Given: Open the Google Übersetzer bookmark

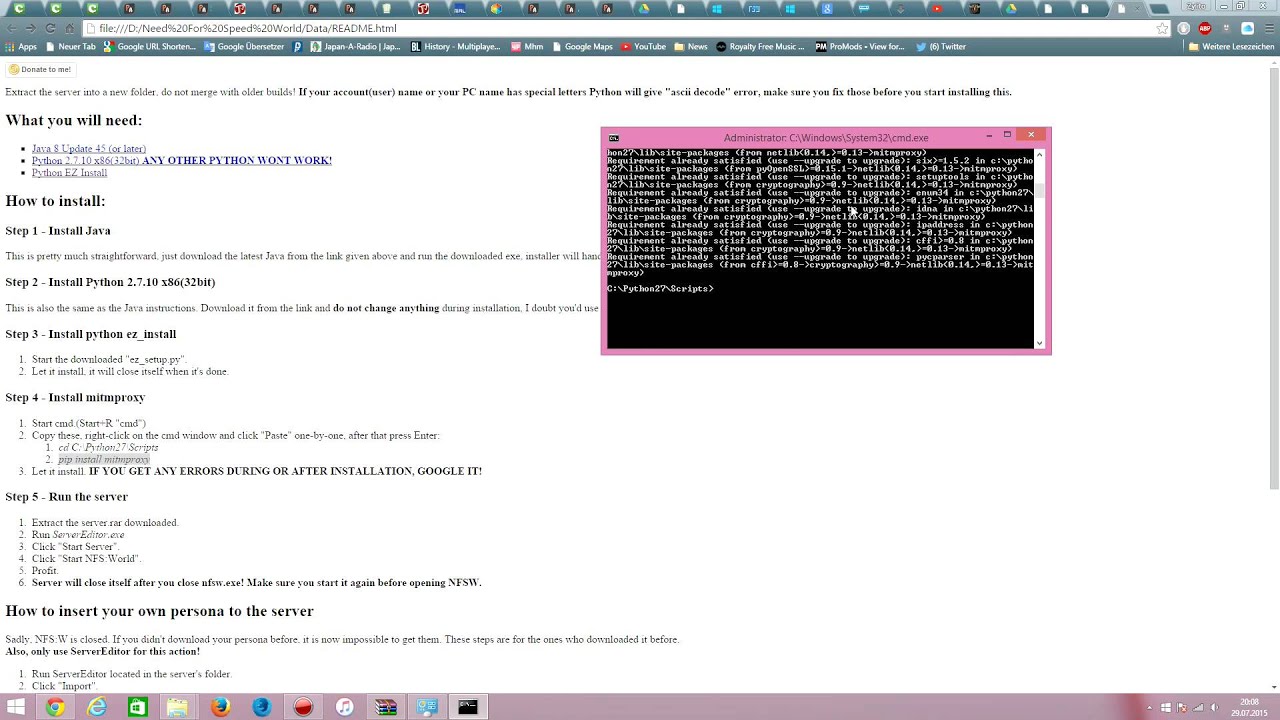Looking at the screenshot, I should 244,46.
